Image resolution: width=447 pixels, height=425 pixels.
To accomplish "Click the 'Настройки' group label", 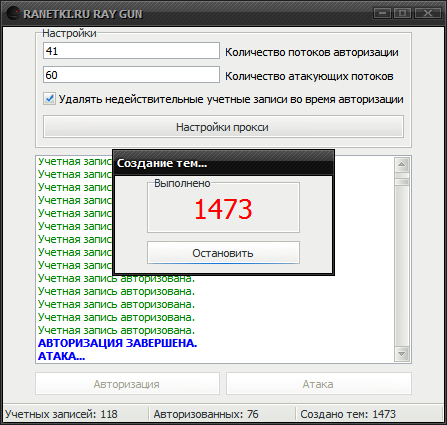I will (x=69, y=33).
